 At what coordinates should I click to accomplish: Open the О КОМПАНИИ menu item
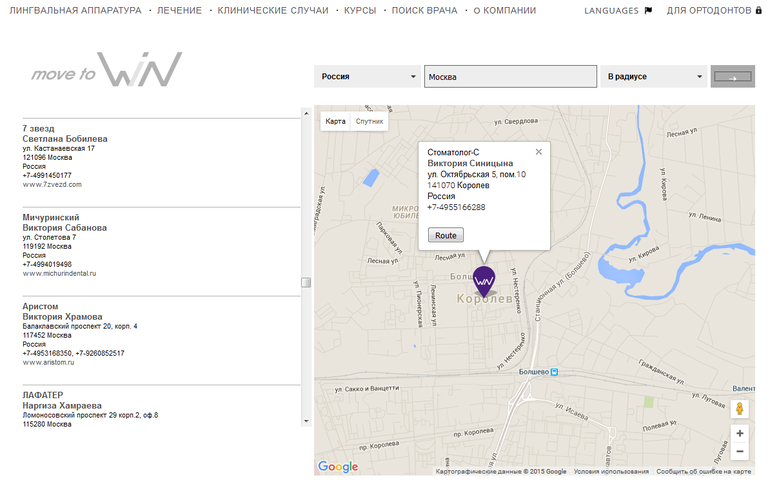point(505,10)
